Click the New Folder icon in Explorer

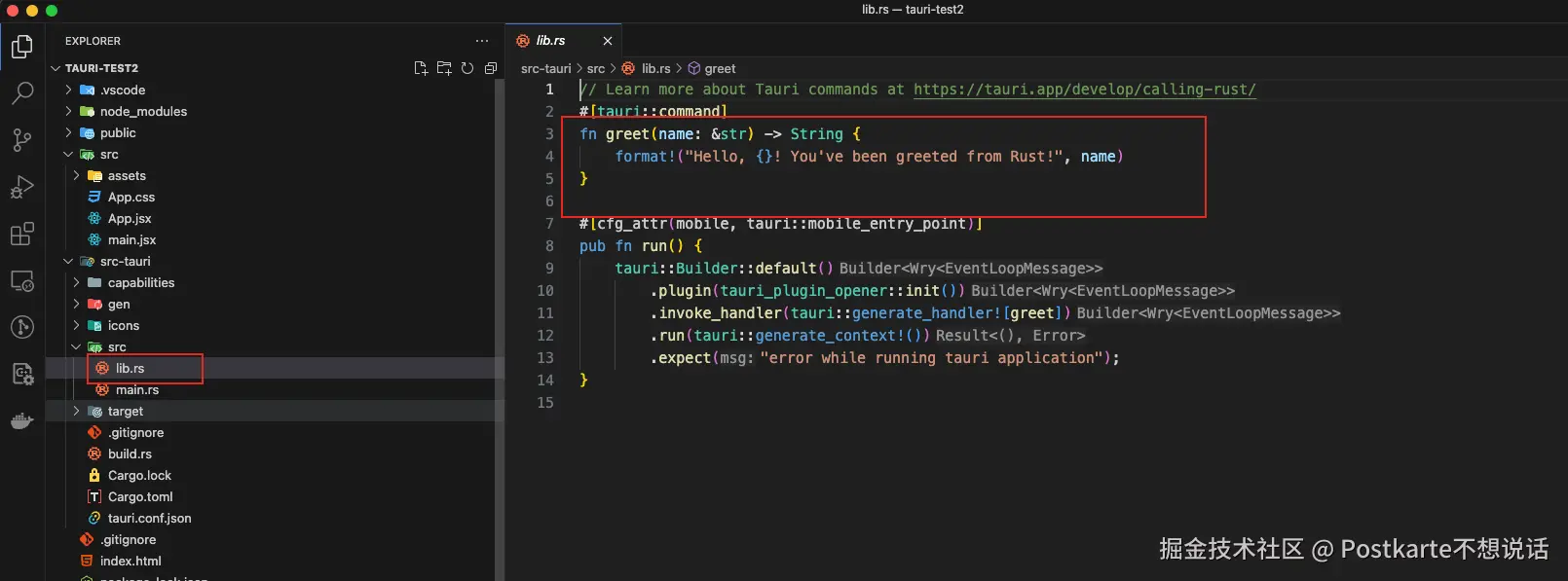tap(444, 68)
